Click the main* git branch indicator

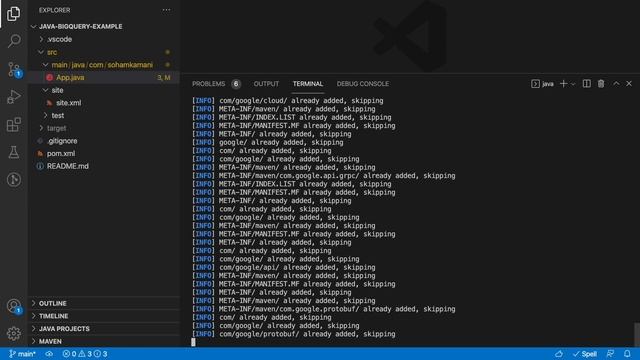pyautogui.click(x=22, y=354)
